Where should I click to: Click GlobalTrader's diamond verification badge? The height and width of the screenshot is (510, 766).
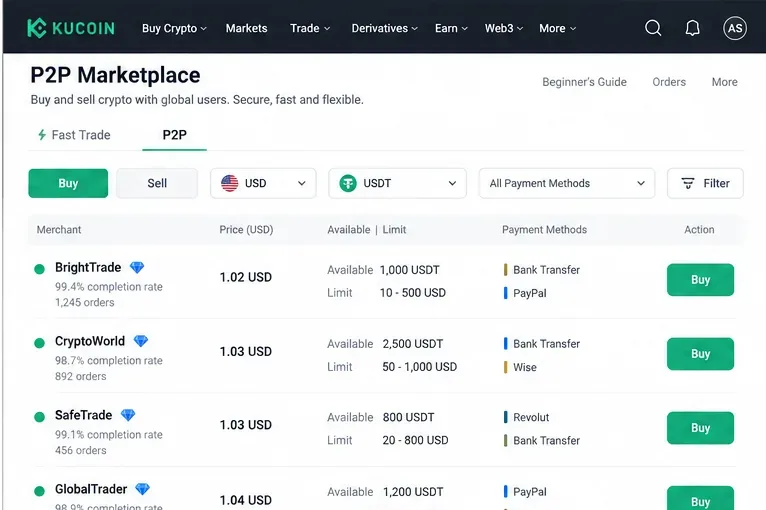(142, 489)
